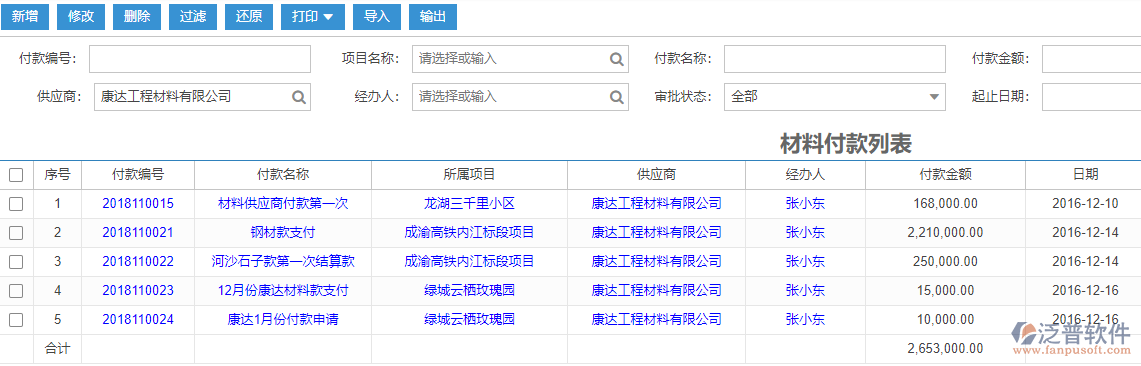Screen dimensions: 1141x366
Task: Open 张小东 link in row 2018110024
Action: [806, 319]
